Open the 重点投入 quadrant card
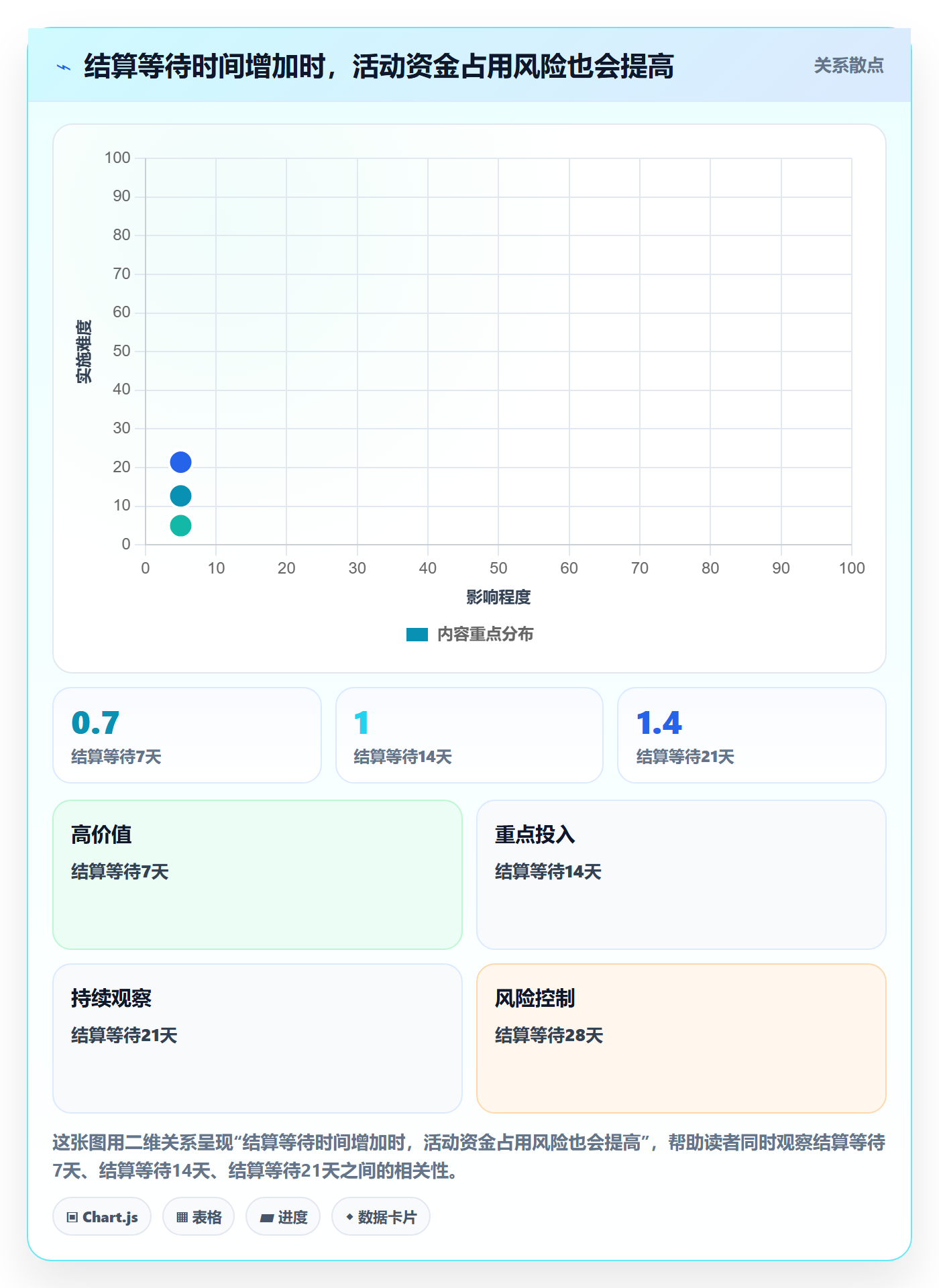 click(x=681, y=875)
